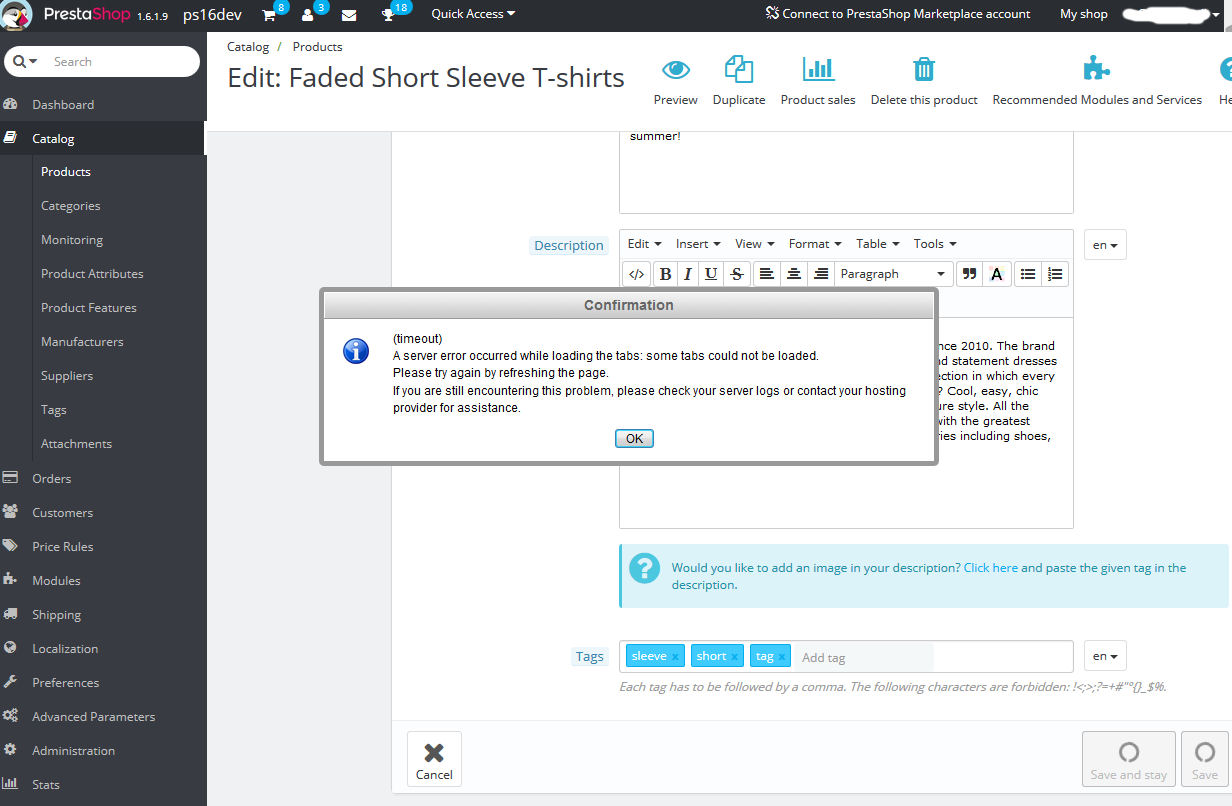Insert numbered list in editor
Image resolution: width=1232 pixels, height=806 pixels.
click(1055, 274)
